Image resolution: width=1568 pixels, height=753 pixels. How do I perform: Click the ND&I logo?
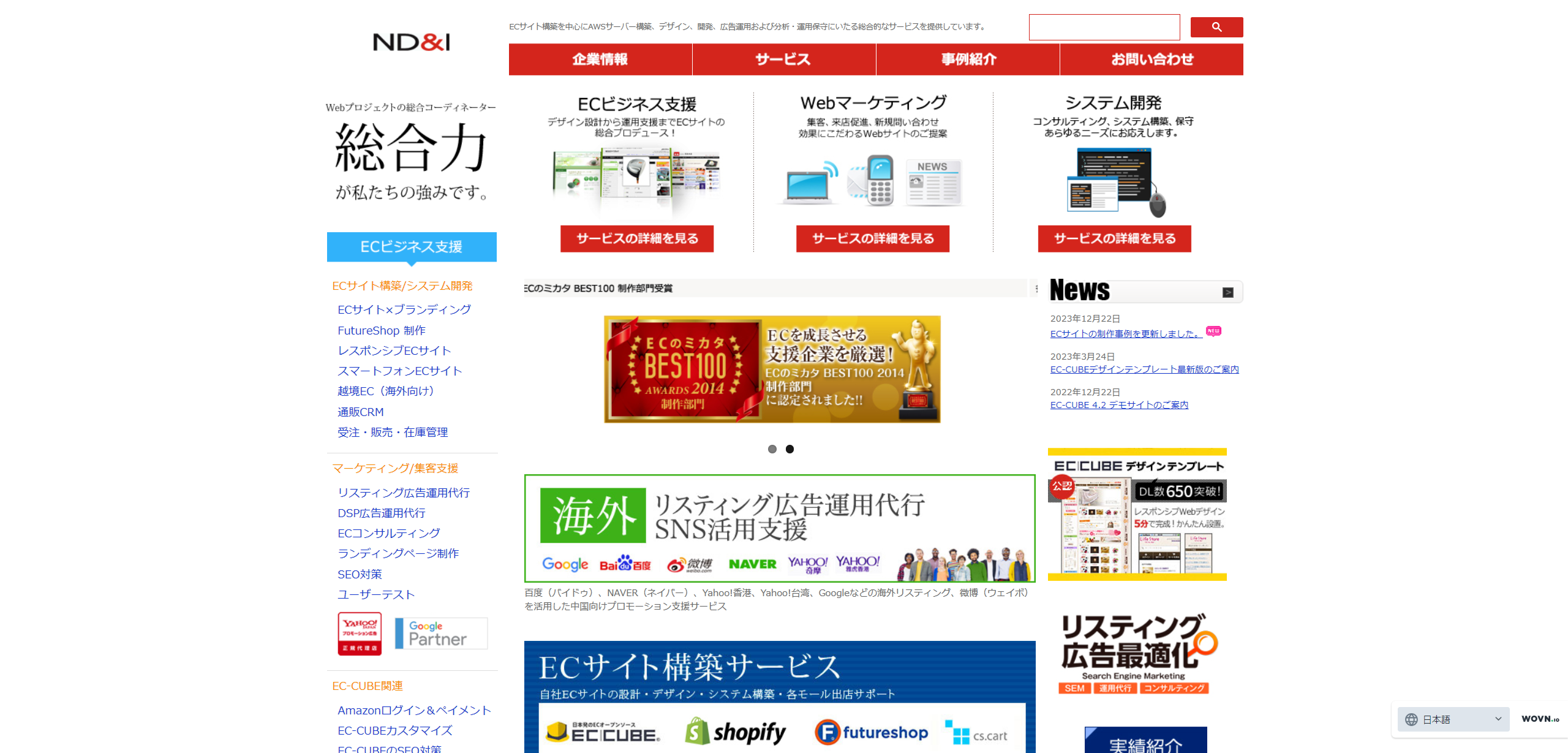tap(412, 42)
